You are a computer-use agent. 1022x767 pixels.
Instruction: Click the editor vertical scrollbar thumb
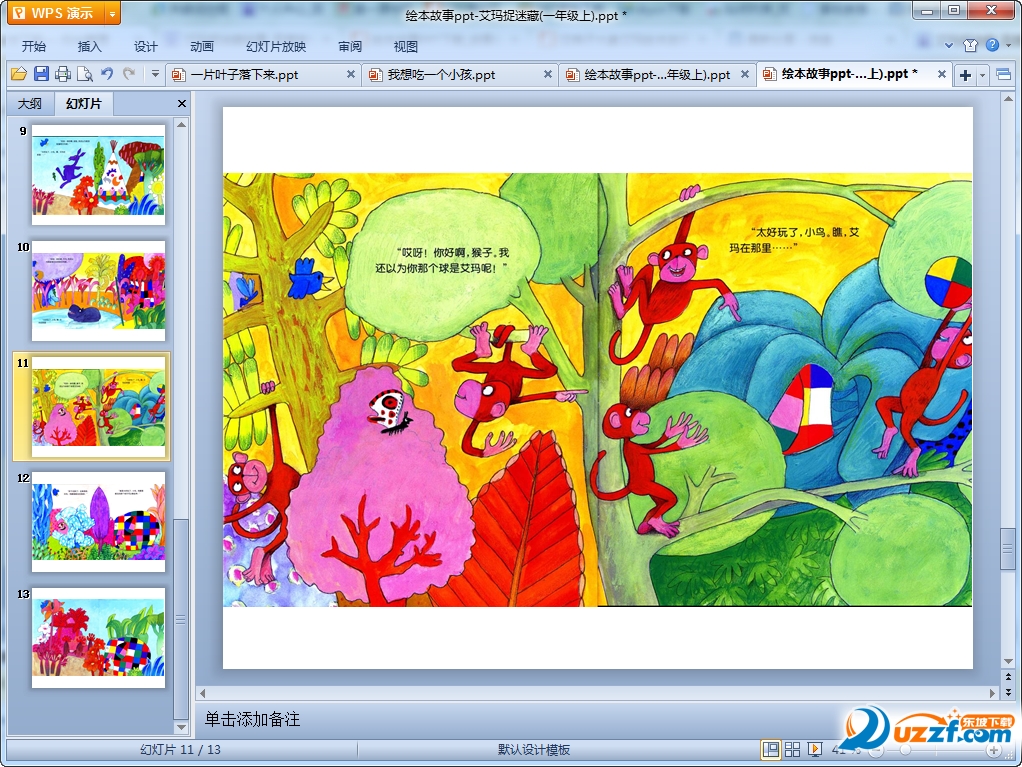coord(1008,549)
